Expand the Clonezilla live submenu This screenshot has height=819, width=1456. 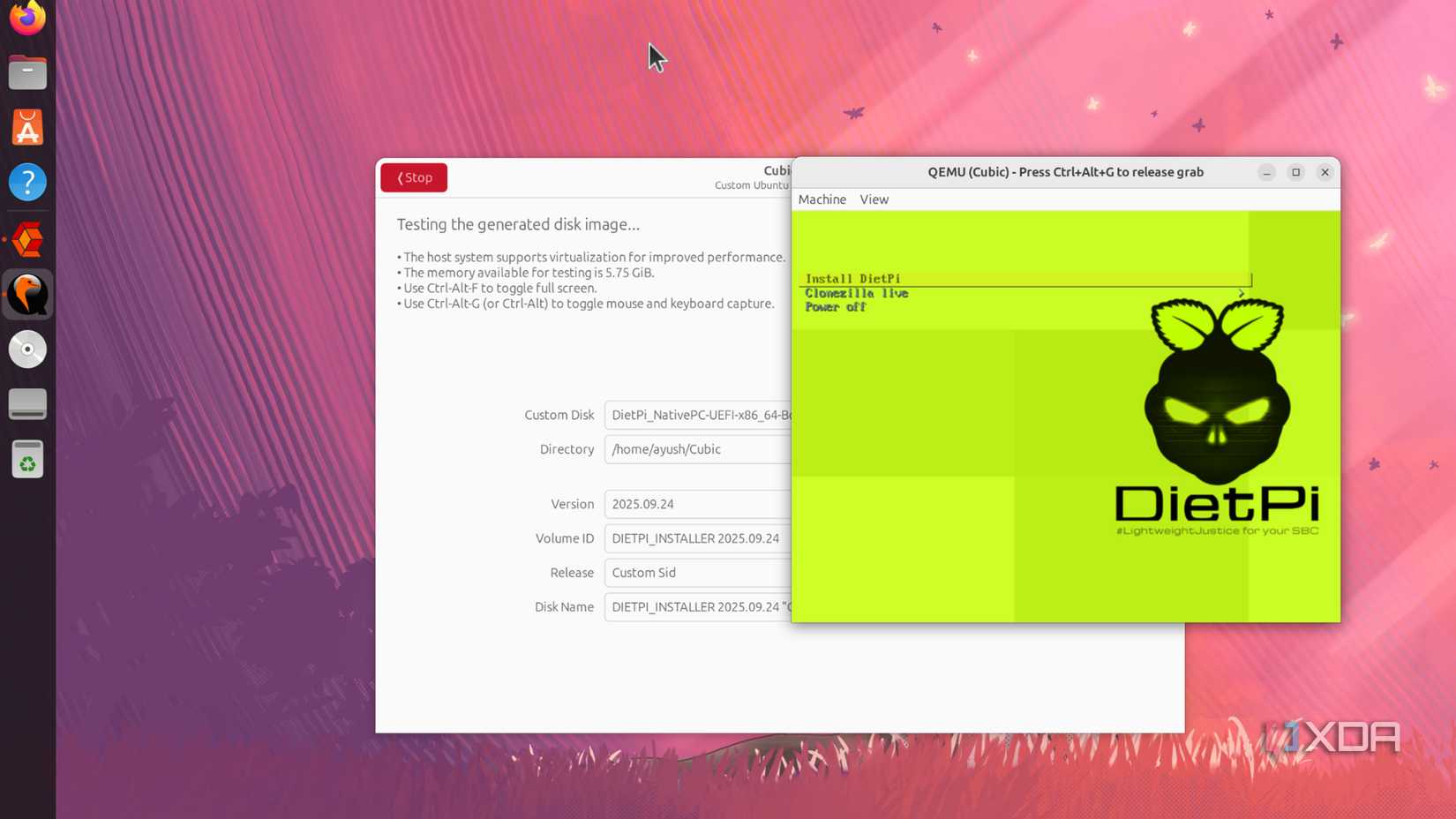point(856,293)
